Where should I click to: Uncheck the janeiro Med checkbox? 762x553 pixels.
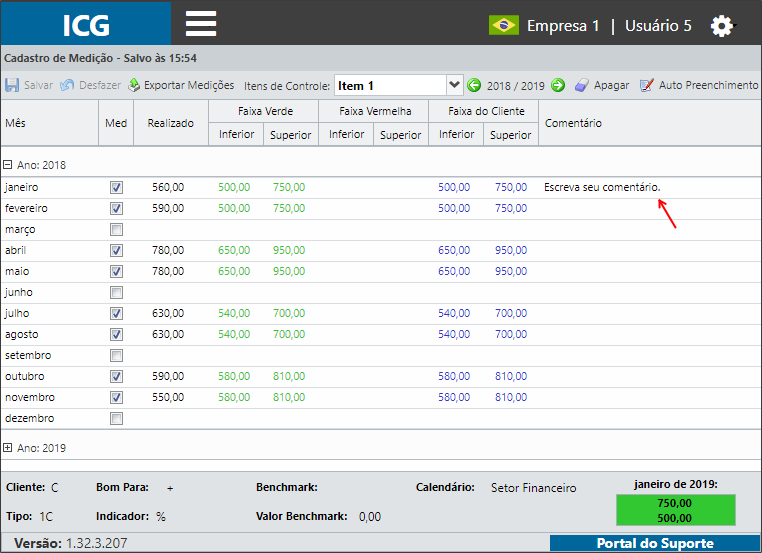coord(116,188)
